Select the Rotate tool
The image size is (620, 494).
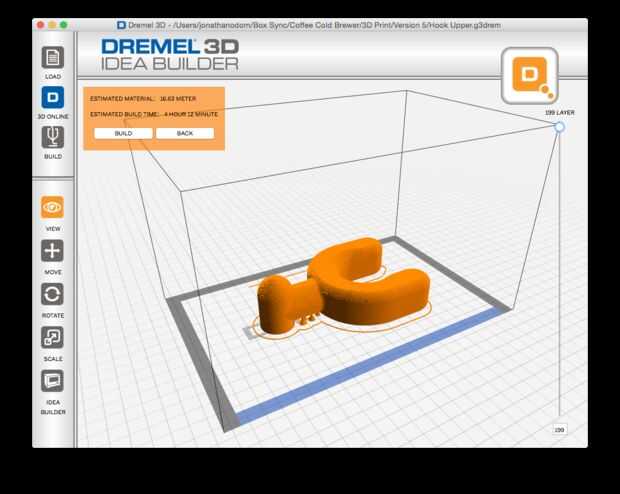coord(52,294)
